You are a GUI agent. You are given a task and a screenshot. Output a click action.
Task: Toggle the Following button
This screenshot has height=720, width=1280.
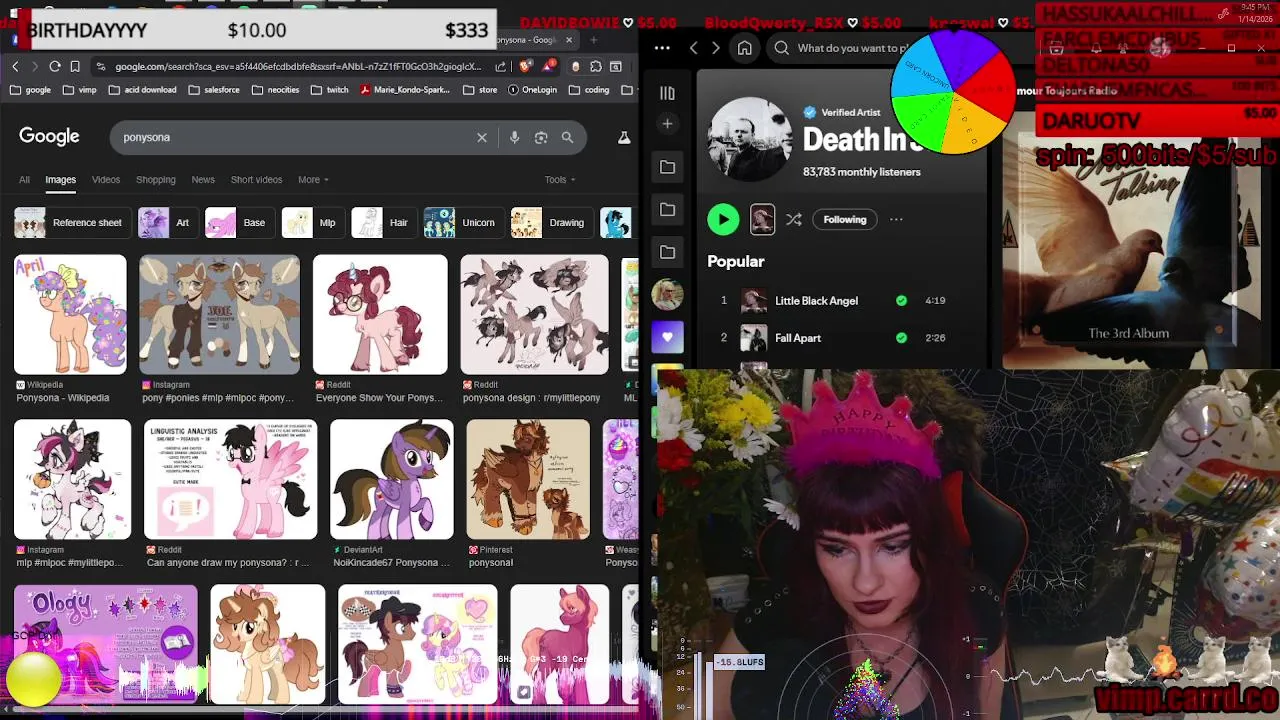click(x=845, y=219)
